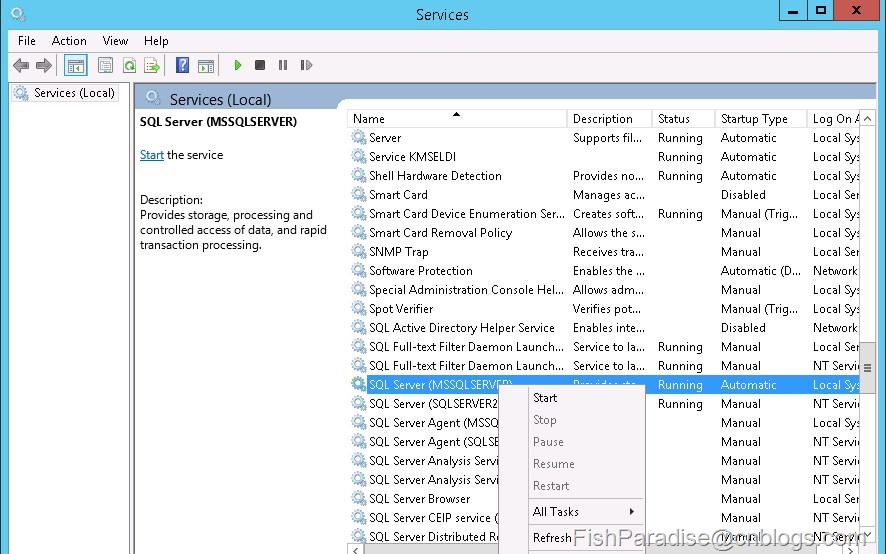The image size is (886, 554).
Task: Select Service KMSELDI row
Action: tap(605, 157)
